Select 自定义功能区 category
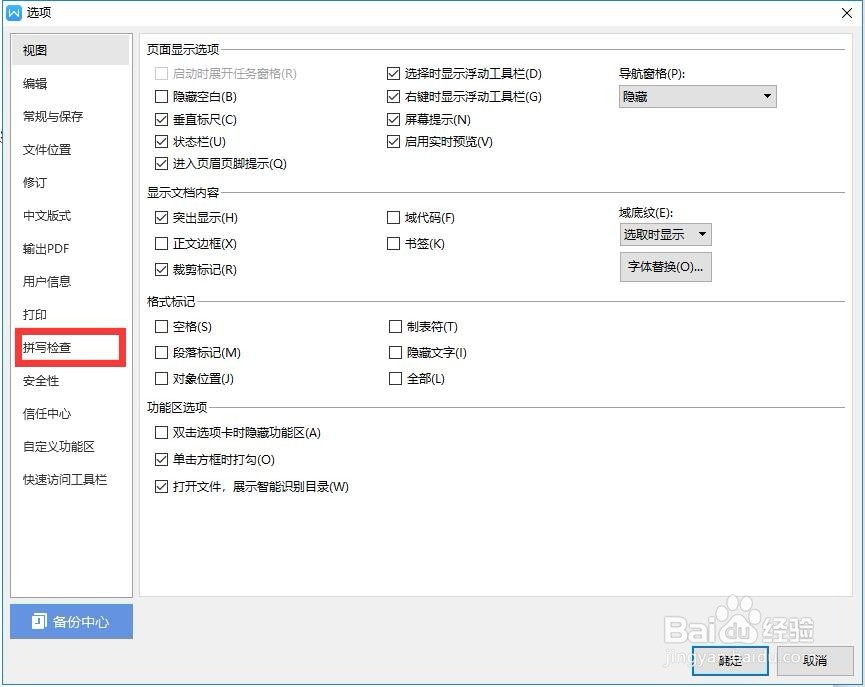865x687 pixels. point(59,446)
